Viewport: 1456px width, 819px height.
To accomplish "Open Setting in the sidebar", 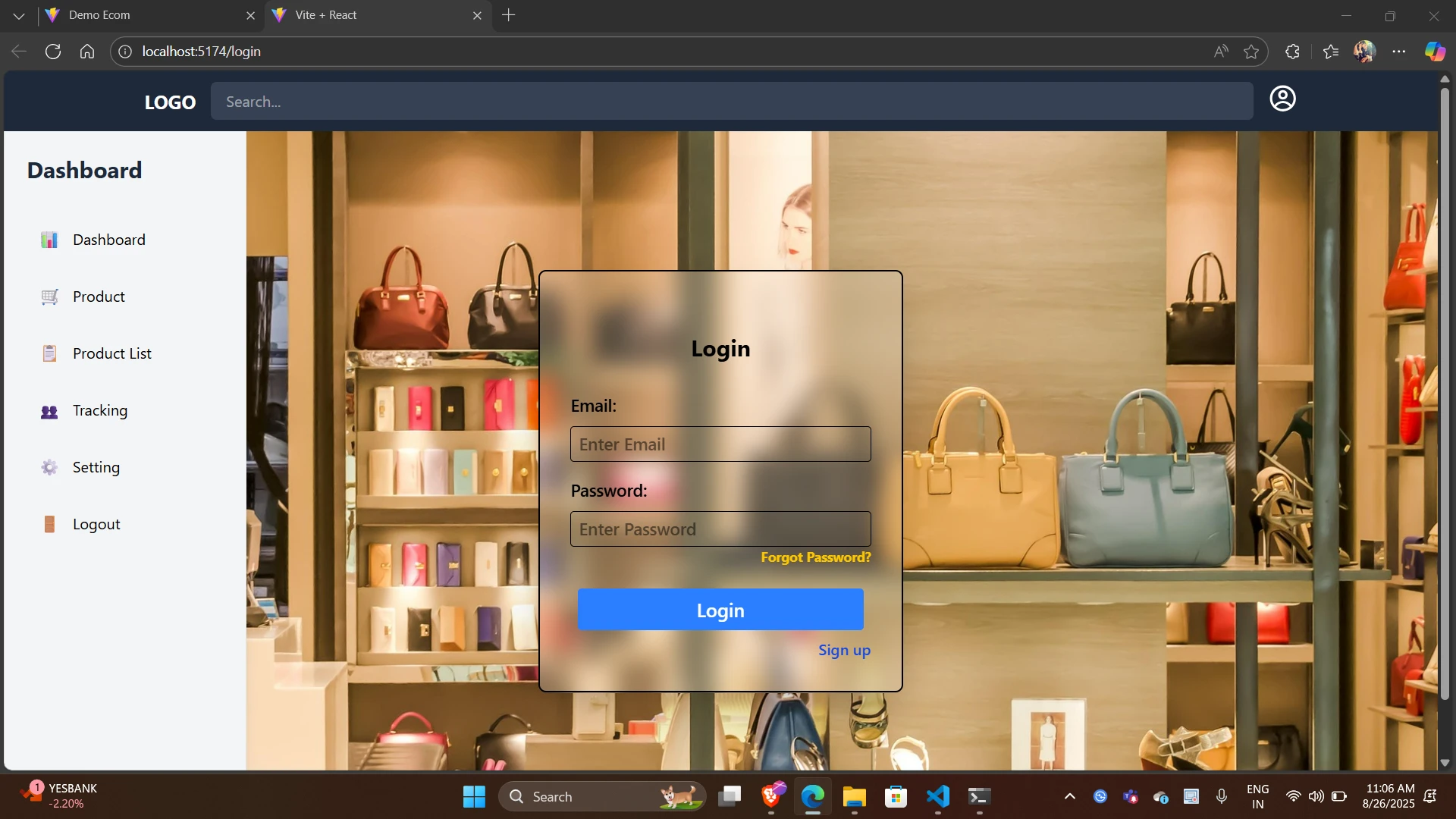I will tap(96, 467).
